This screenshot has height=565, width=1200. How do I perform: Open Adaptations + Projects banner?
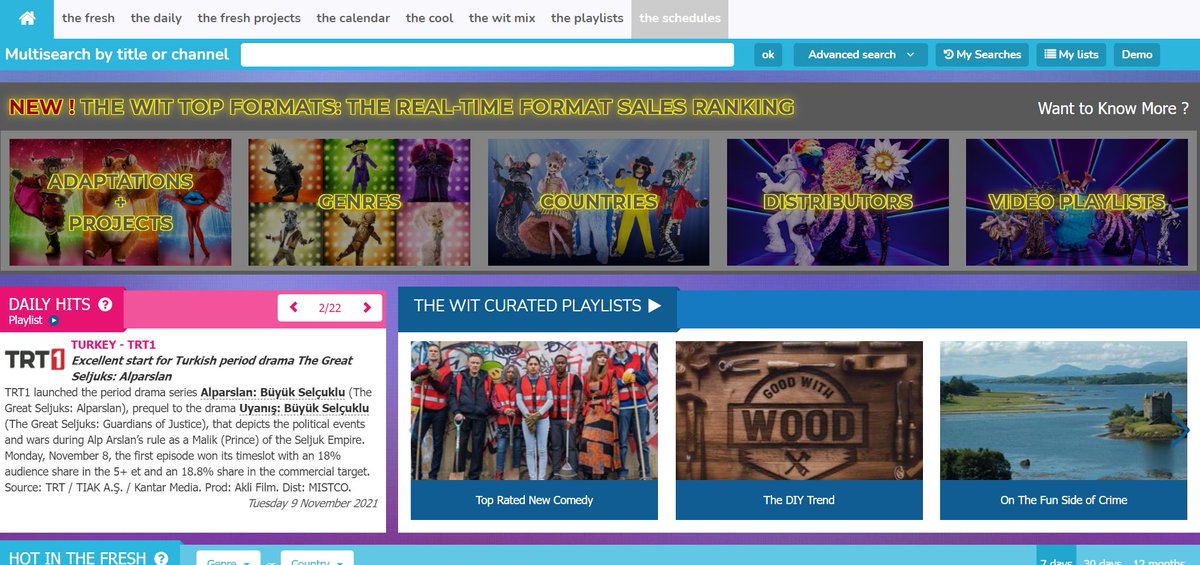[x=120, y=201]
